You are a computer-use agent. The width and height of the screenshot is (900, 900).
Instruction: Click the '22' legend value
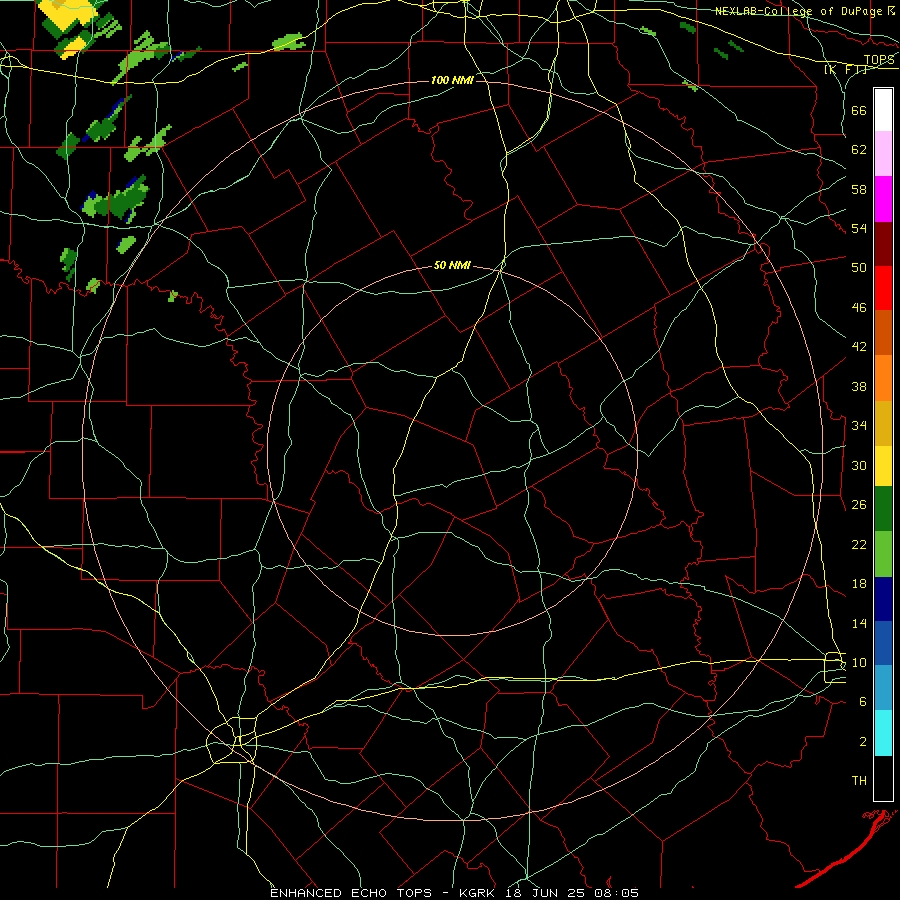(859, 544)
